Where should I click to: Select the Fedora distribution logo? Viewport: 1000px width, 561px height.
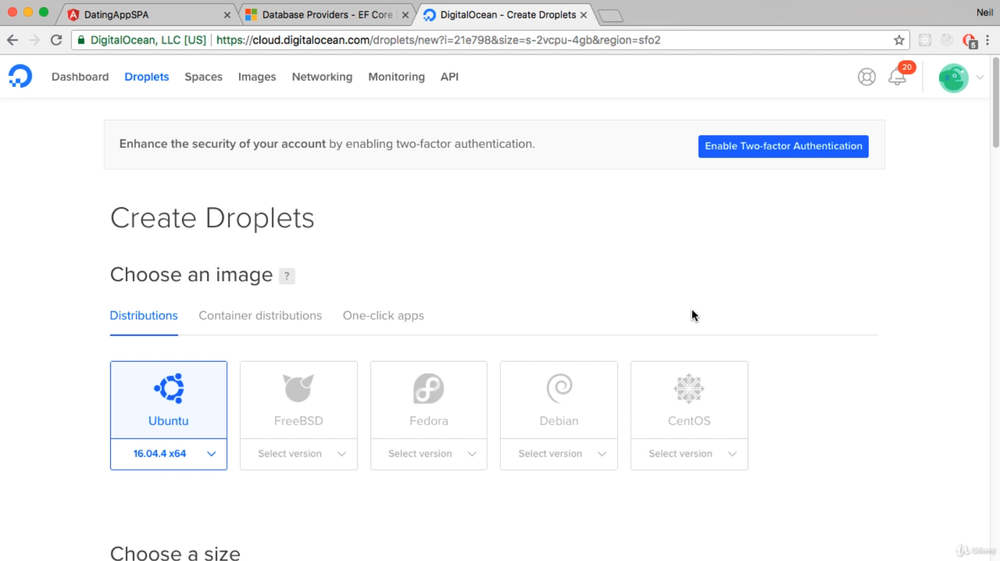429,388
